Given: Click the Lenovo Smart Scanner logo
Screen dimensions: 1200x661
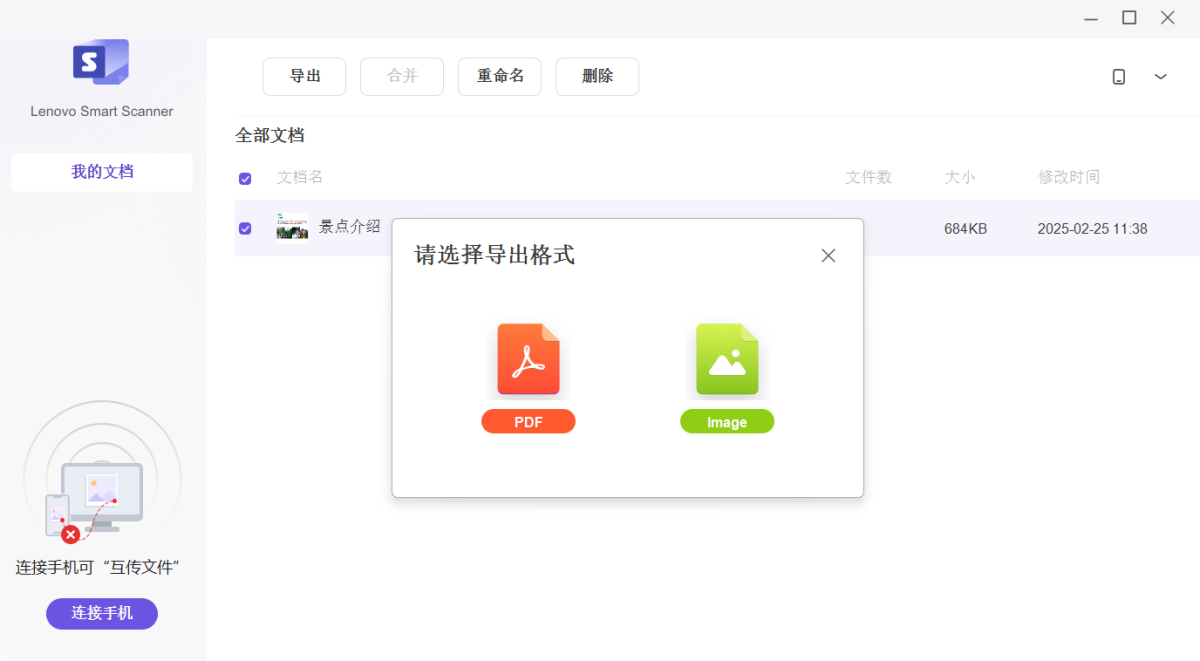Looking at the screenshot, I should point(101,62).
